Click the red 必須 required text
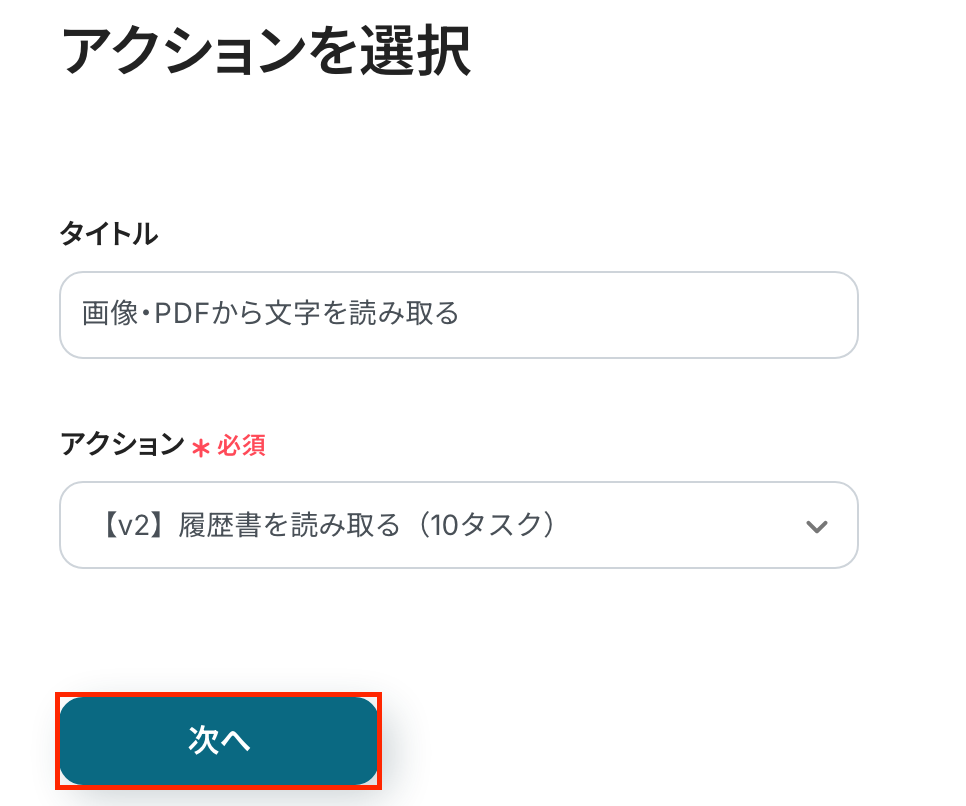The image size is (966, 806). click(241, 446)
